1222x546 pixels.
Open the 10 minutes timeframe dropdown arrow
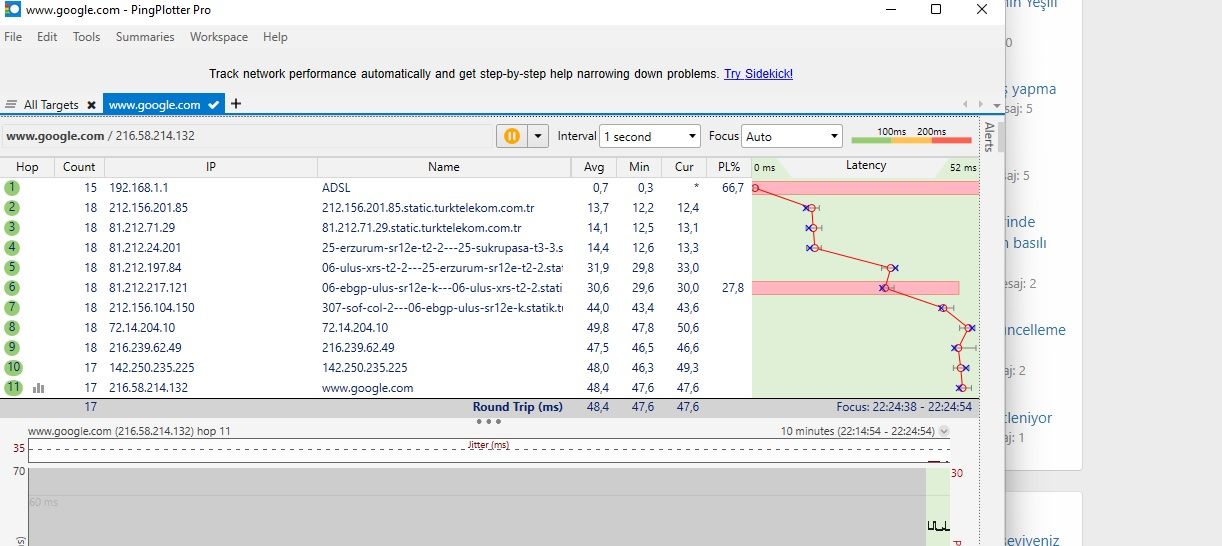coord(945,432)
